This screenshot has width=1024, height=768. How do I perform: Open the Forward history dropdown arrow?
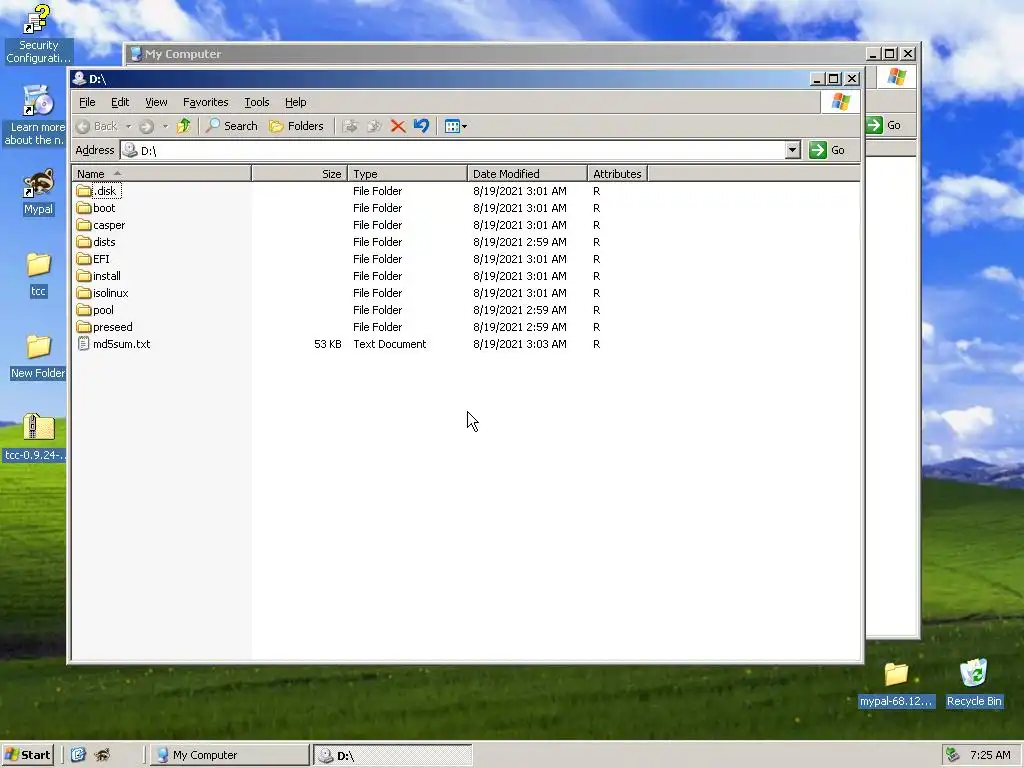coord(165,126)
